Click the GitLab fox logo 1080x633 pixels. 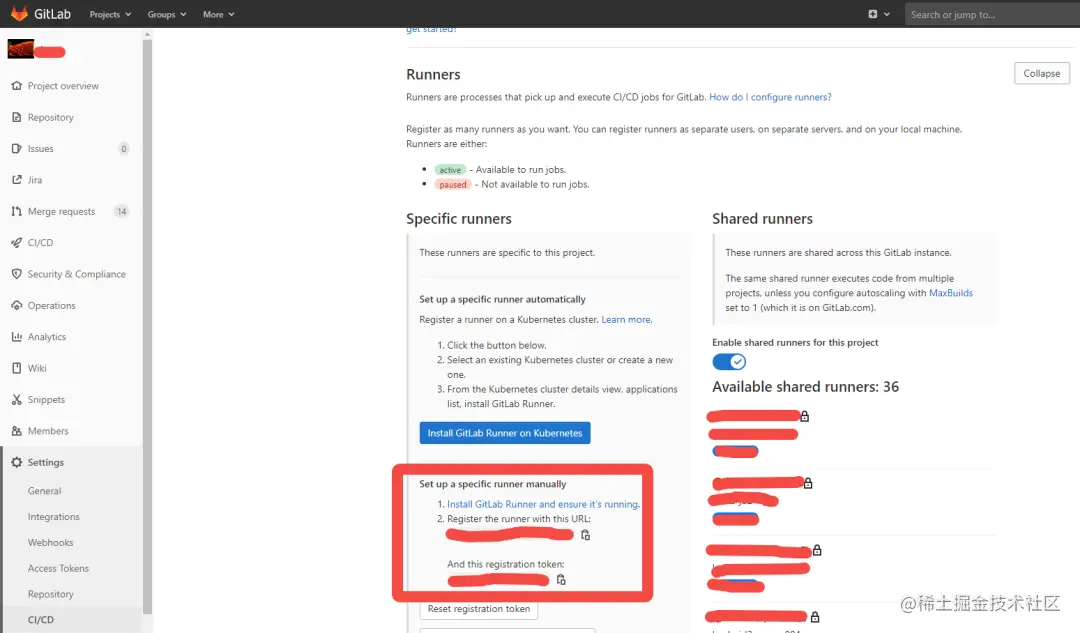point(19,13)
